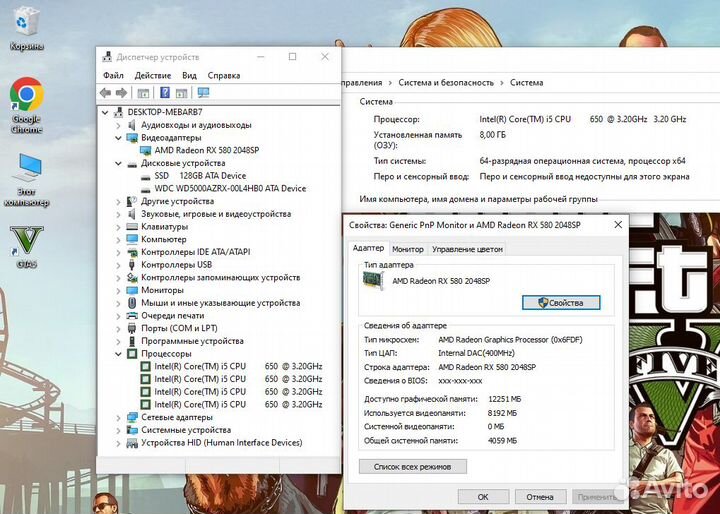Open the Файл menu in Device Manager
Image resolution: width=720 pixels, height=514 pixels.
(x=113, y=75)
